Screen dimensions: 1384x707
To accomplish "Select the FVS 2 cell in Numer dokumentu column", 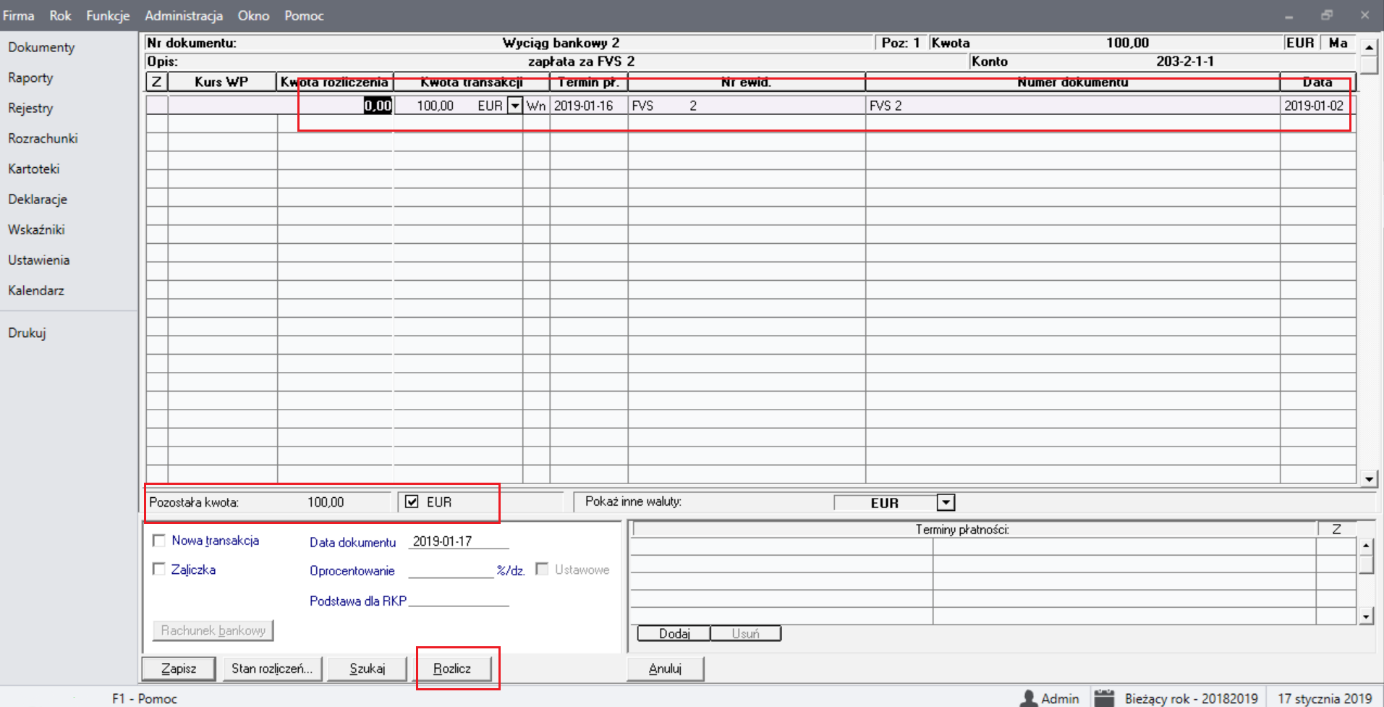I will click(1073, 105).
